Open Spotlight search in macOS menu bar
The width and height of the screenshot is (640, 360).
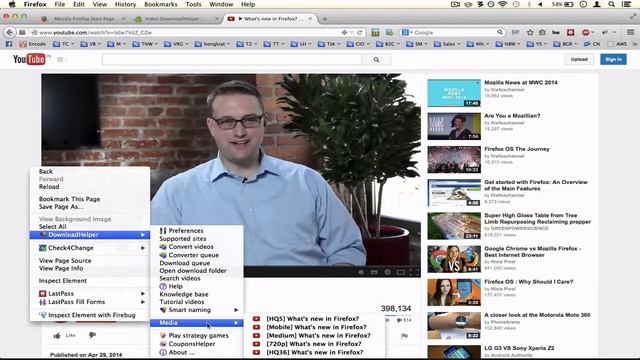click(611, 4)
